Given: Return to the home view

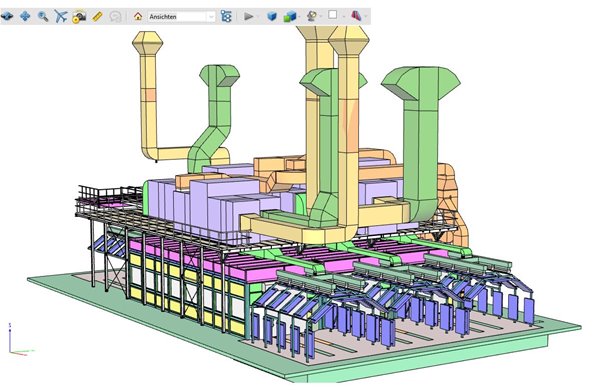Looking at the screenshot, I should click(138, 16).
